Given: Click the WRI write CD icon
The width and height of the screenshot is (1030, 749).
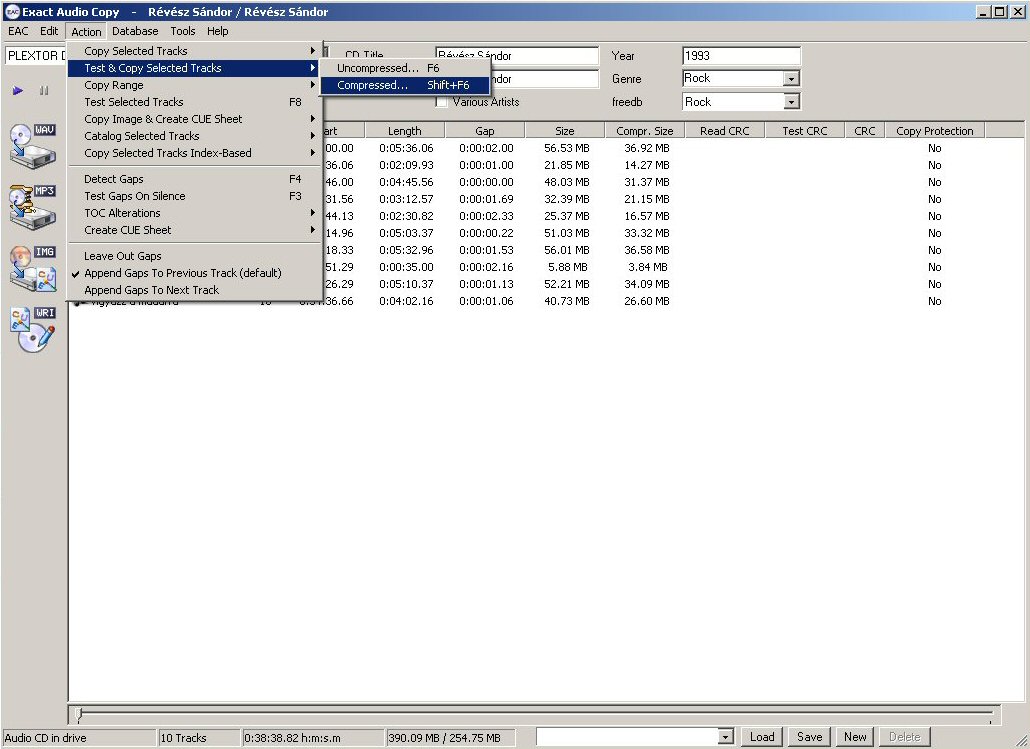Looking at the screenshot, I should coord(33,330).
